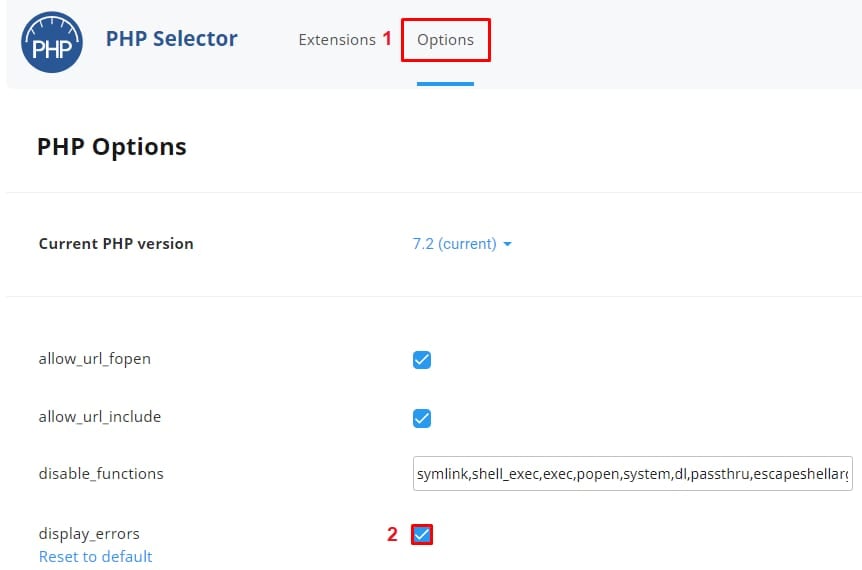The width and height of the screenshot is (862, 570).
Task: Click the PHP Options heading
Action: click(112, 147)
